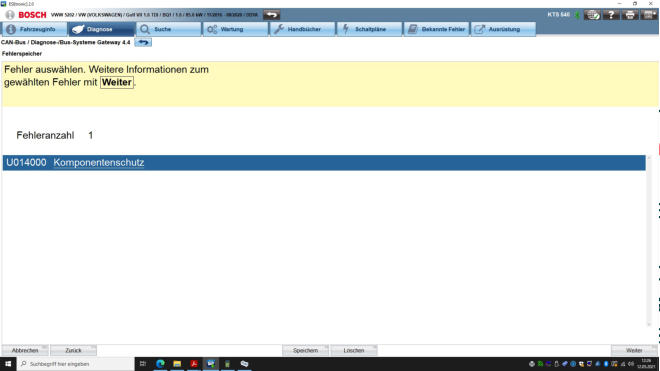Open the Handbücher tab
The width and height of the screenshot is (660, 371).
click(302, 29)
